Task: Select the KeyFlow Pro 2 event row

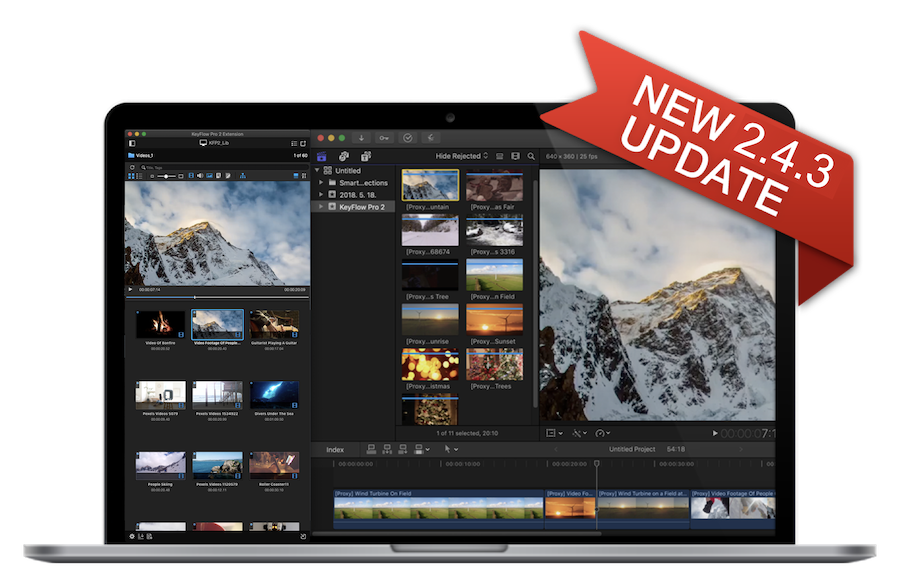Action: (353, 207)
